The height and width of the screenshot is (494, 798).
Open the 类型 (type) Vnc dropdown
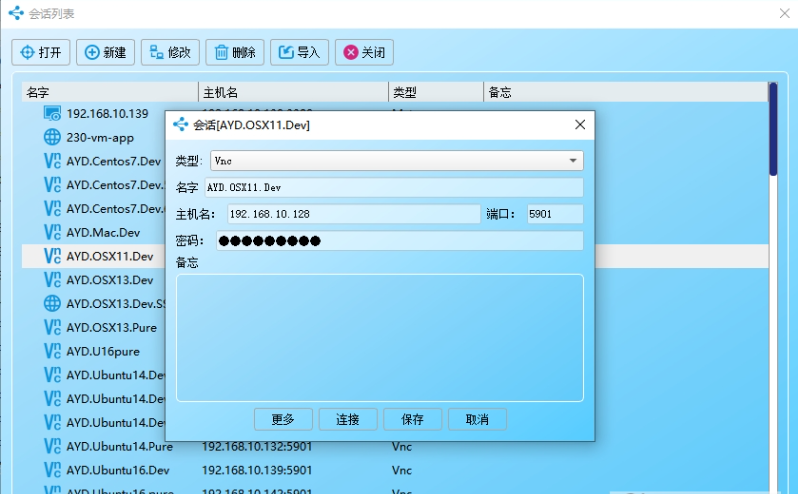pyautogui.click(x=396, y=161)
